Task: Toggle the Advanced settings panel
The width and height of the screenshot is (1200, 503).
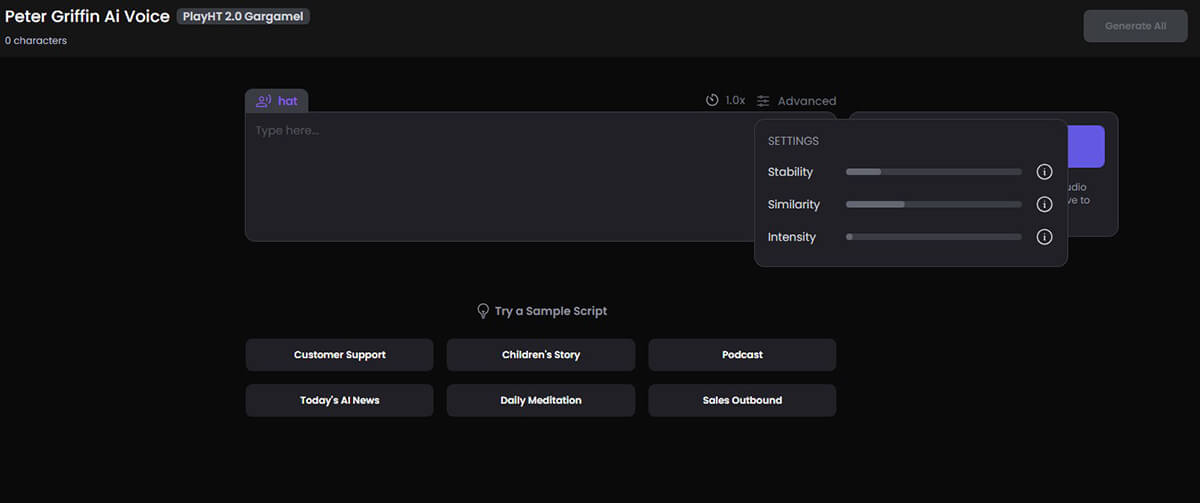Action: (797, 101)
